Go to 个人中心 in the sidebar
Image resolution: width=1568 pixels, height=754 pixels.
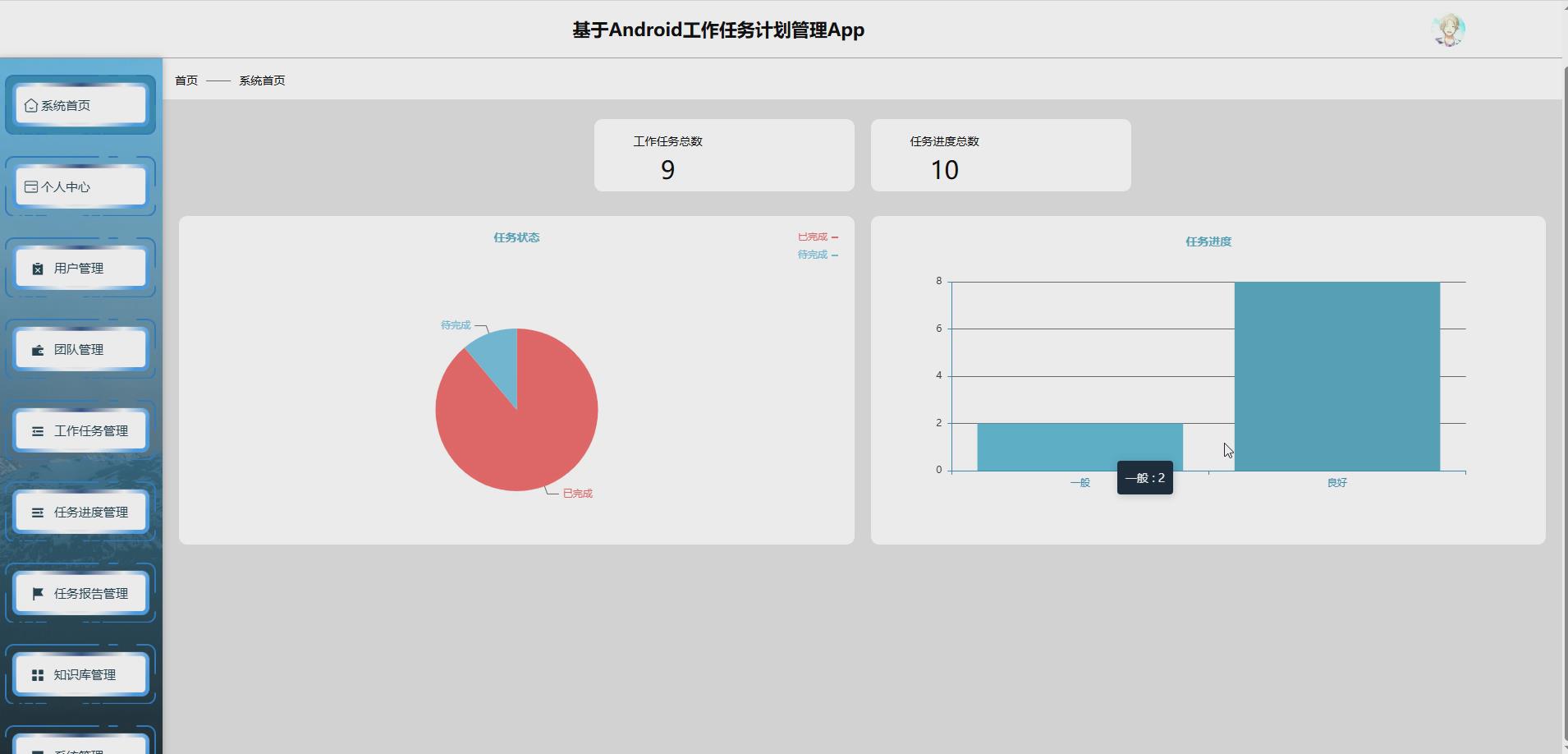[80, 186]
